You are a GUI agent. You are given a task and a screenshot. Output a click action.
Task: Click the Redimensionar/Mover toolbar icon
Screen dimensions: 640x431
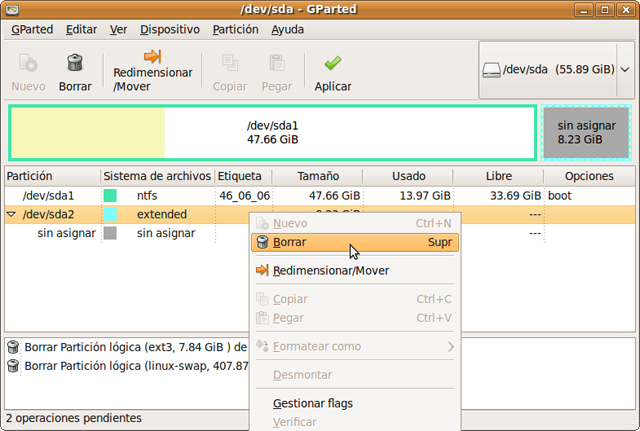(x=152, y=57)
